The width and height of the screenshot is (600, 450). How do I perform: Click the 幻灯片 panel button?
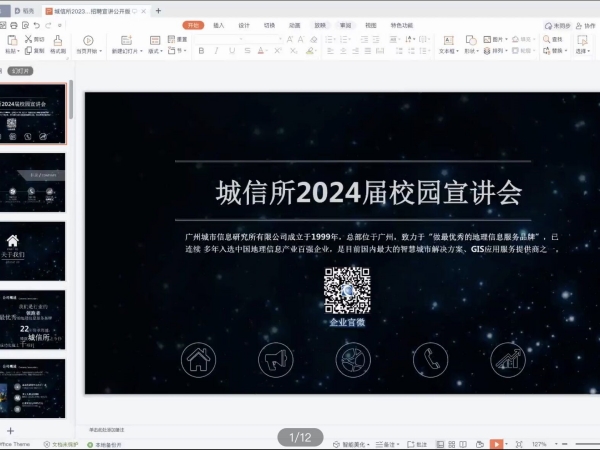20,71
